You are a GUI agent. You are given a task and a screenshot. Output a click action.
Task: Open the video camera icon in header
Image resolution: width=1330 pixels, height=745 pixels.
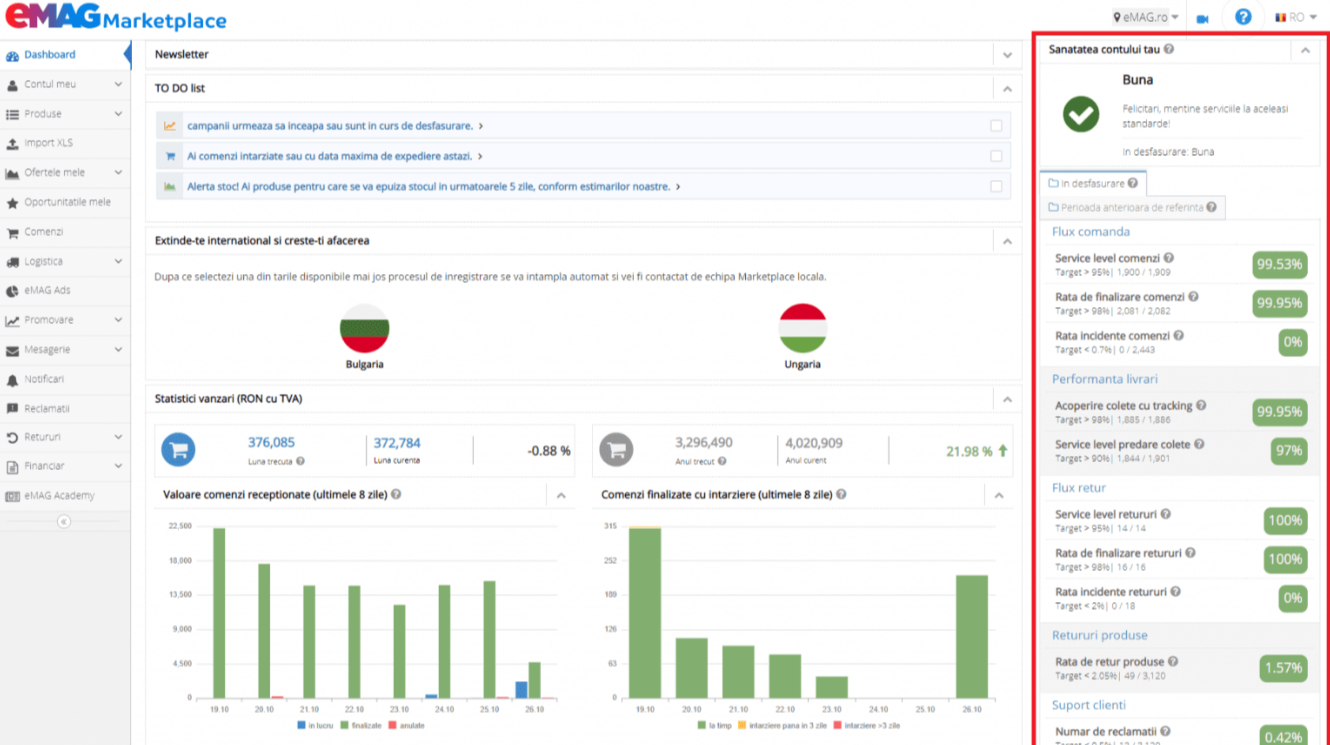(x=1202, y=19)
